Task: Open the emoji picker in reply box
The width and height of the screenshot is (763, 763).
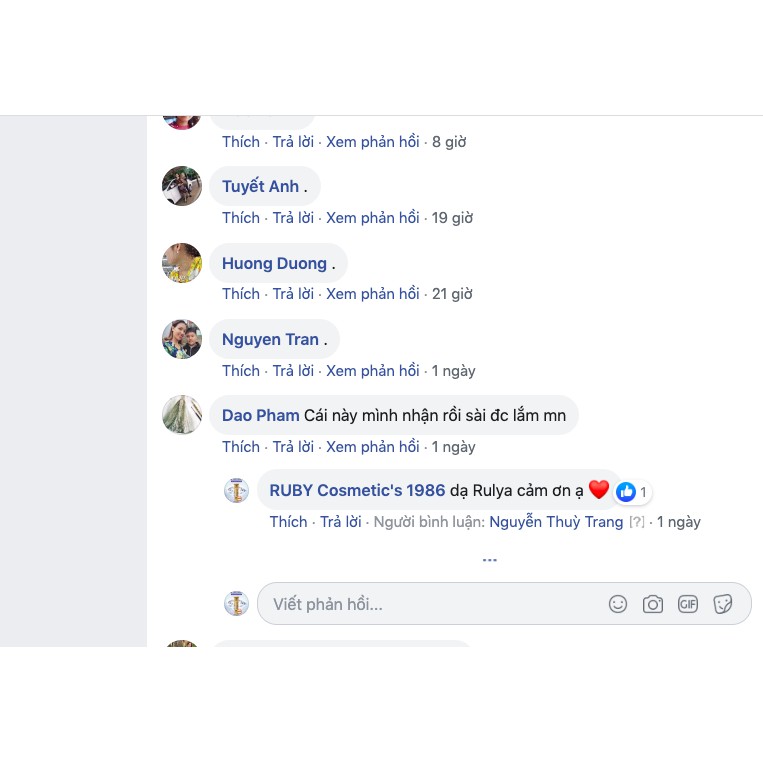Action: pos(618,604)
